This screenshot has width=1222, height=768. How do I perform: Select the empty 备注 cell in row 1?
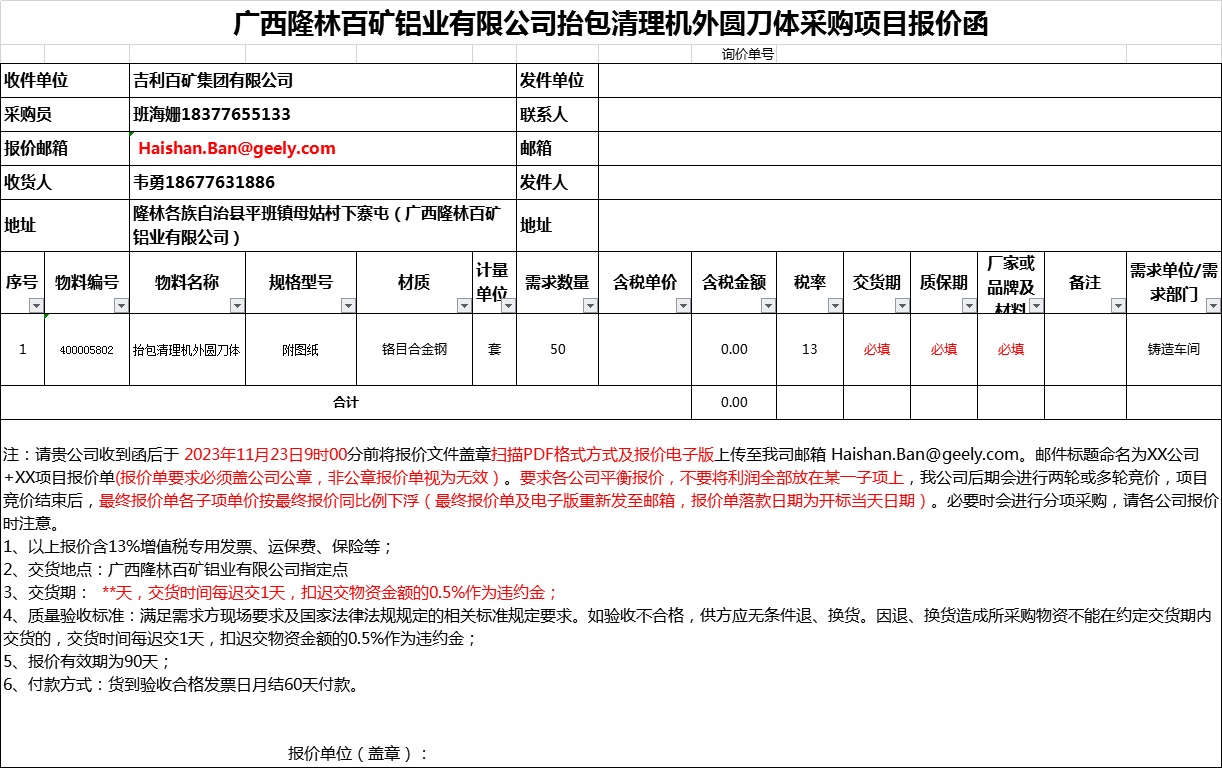tap(1085, 349)
